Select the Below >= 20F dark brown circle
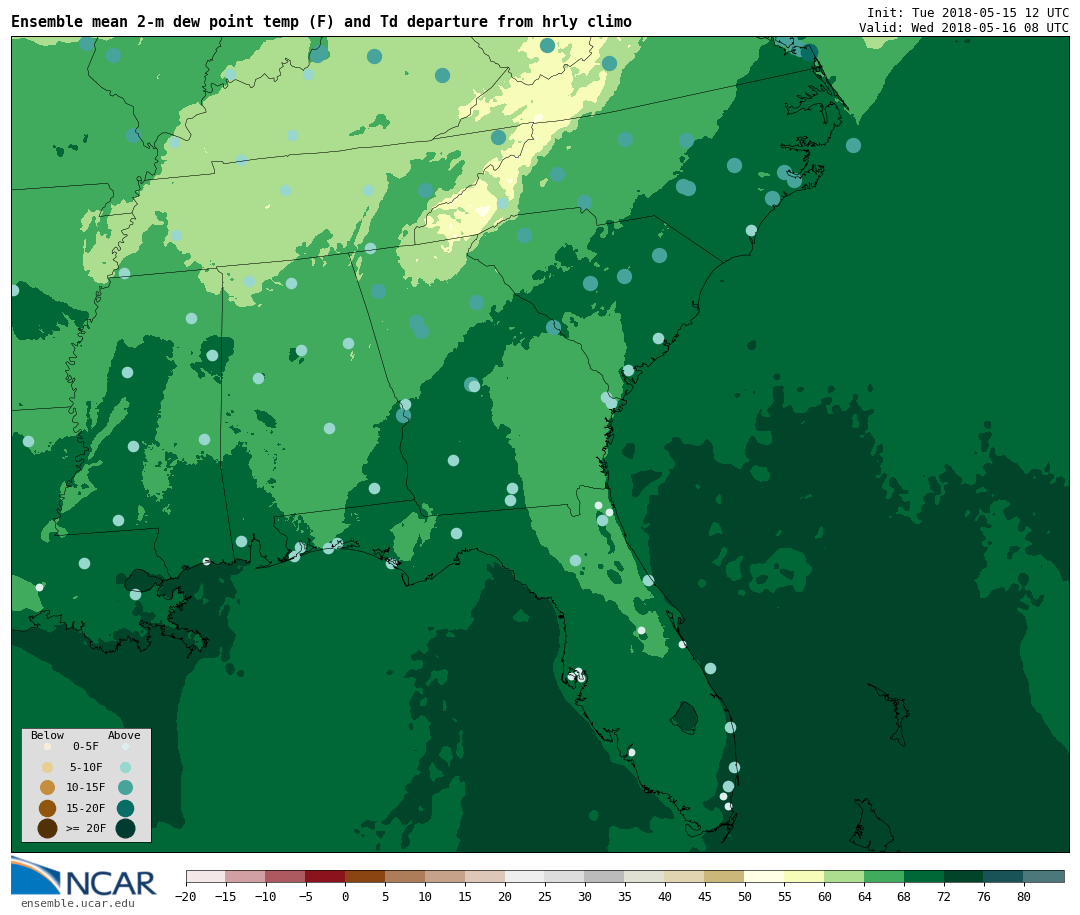The width and height of the screenshot is (1080, 915). [x=47, y=828]
